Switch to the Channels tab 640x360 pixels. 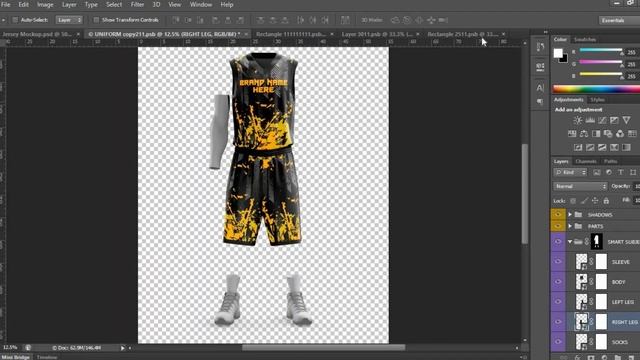click(586, 161)
